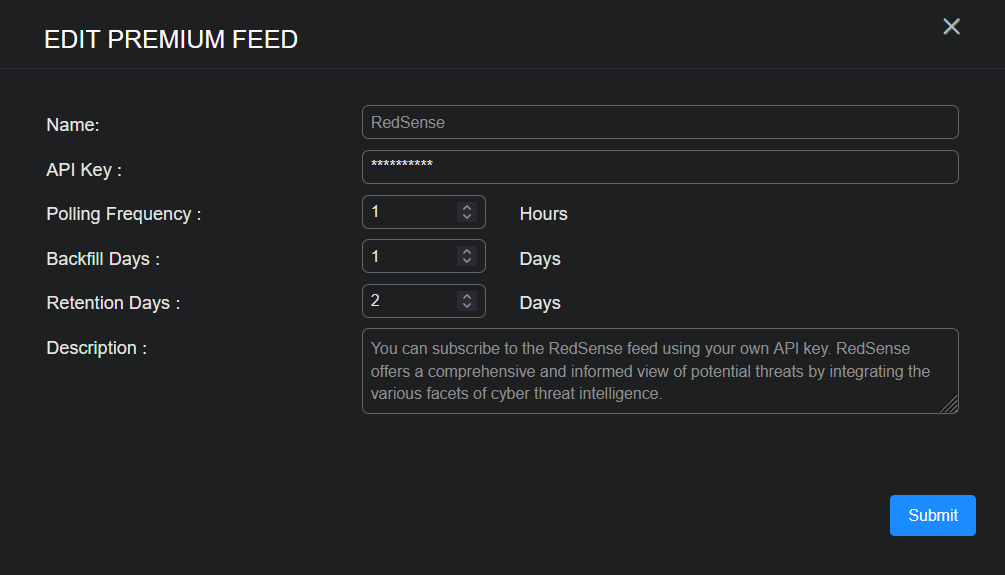Increase the Polling Frequency value by one
This screenshot has height=575, width=1005.
coord(466,207)
